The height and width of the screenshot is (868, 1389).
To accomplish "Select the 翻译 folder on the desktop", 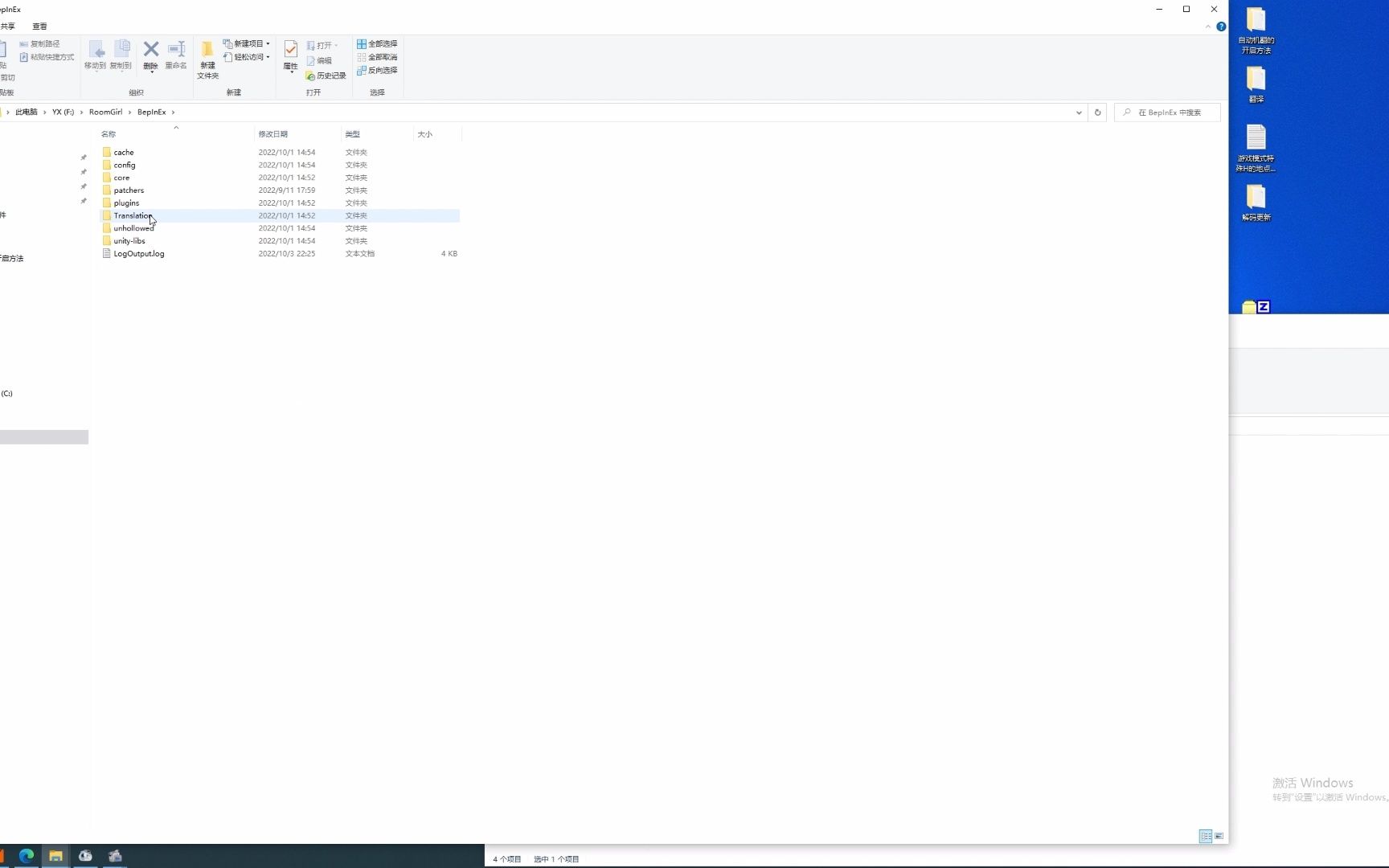I will point(1256,85).
